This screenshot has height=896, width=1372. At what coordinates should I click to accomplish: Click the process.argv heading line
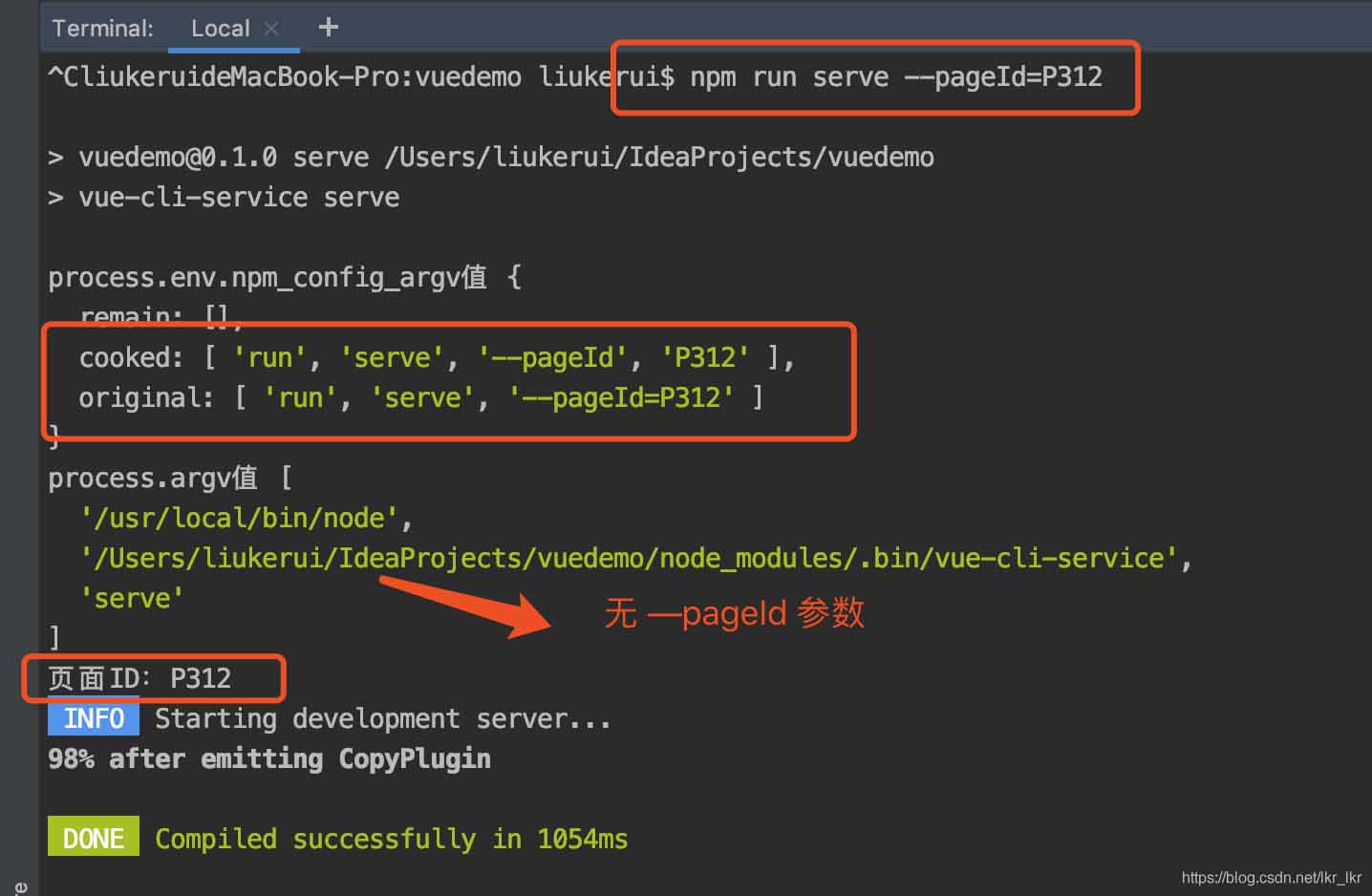170,478
